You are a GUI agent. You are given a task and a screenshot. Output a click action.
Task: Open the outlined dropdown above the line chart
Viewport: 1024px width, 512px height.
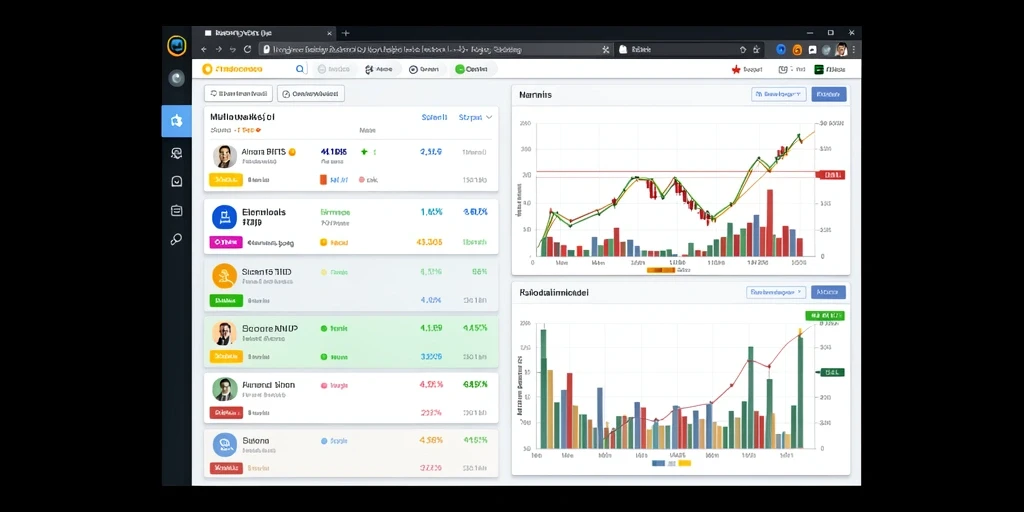[778, 94]
